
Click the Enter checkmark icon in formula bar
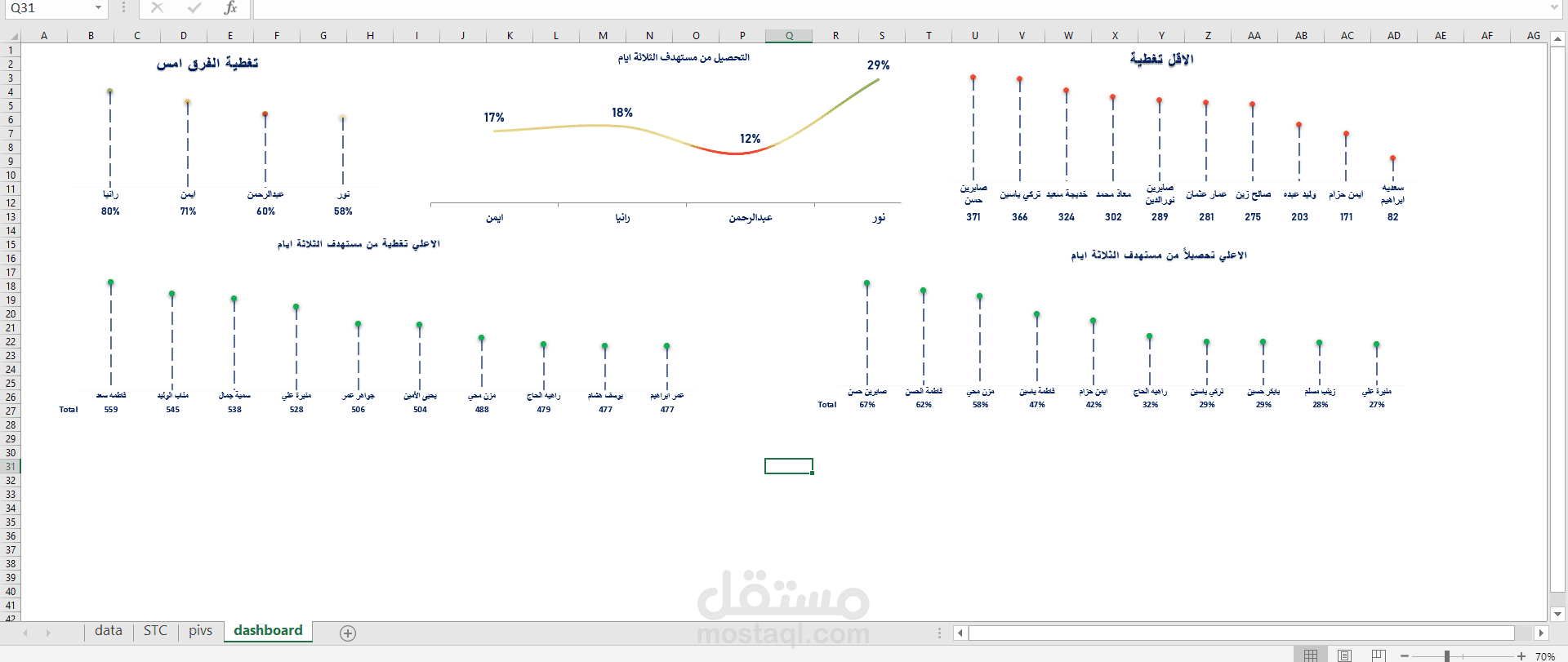pyautogui.click(x=194, y=8)
